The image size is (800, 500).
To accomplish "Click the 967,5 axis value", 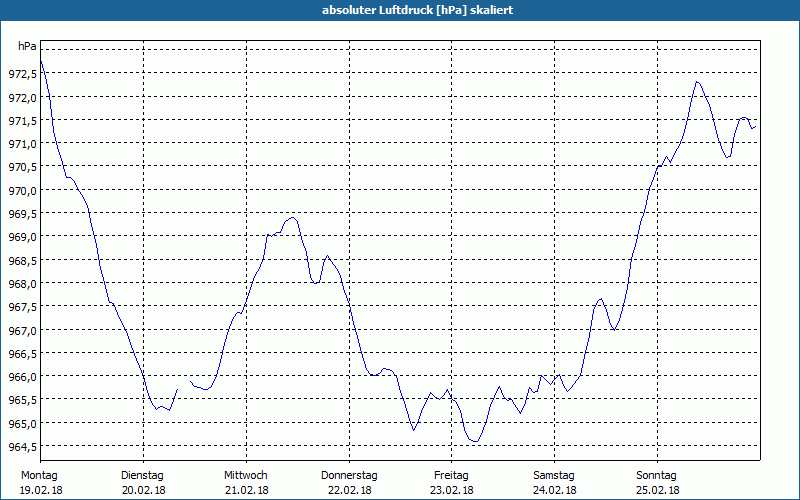I will (x=23, y=307).
